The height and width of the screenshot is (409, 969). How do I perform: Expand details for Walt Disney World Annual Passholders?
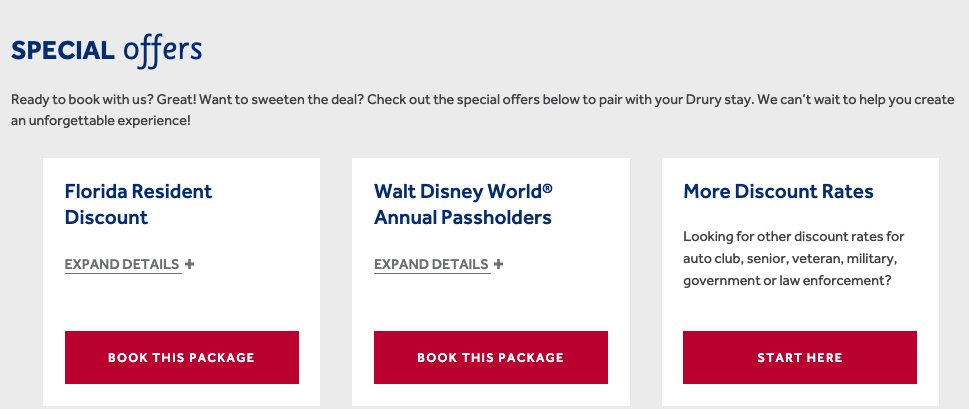431,265
